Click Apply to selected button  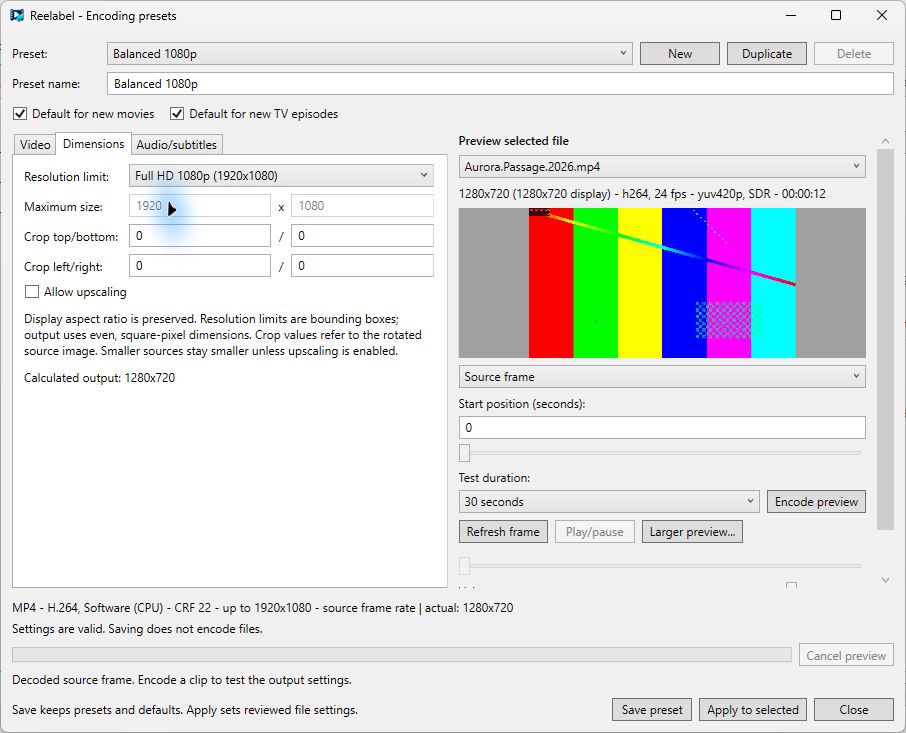753,709
